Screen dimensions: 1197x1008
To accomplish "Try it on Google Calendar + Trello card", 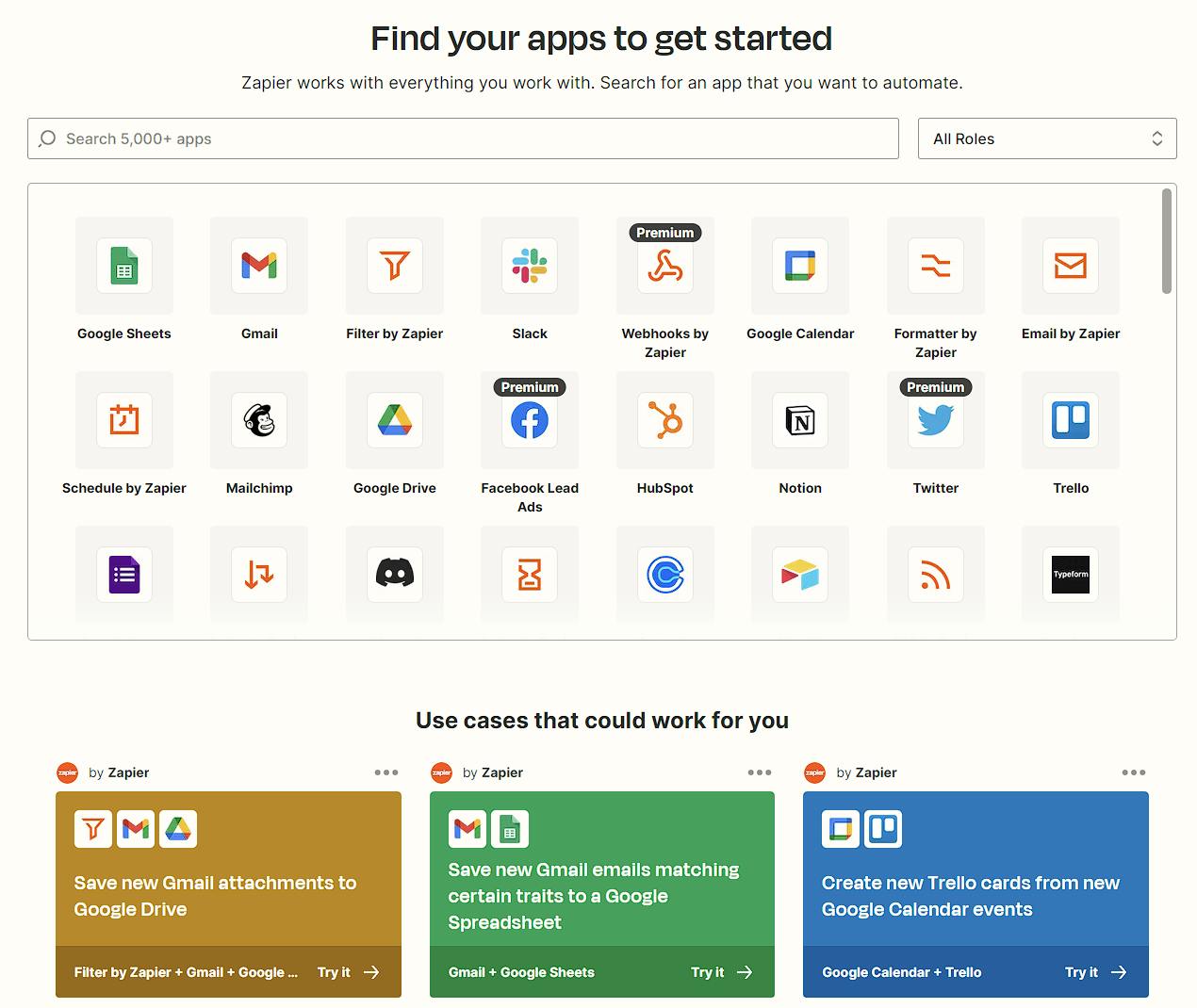I will pos(1096,972).
